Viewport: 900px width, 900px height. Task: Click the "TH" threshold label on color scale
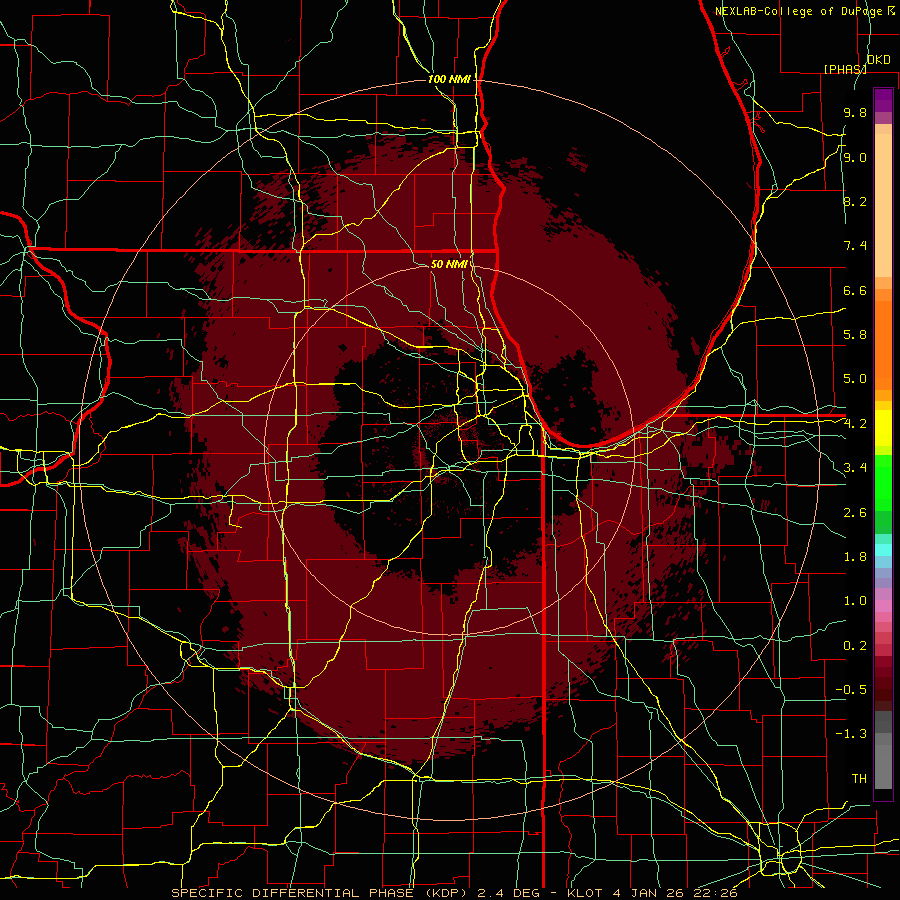[859, 779]
